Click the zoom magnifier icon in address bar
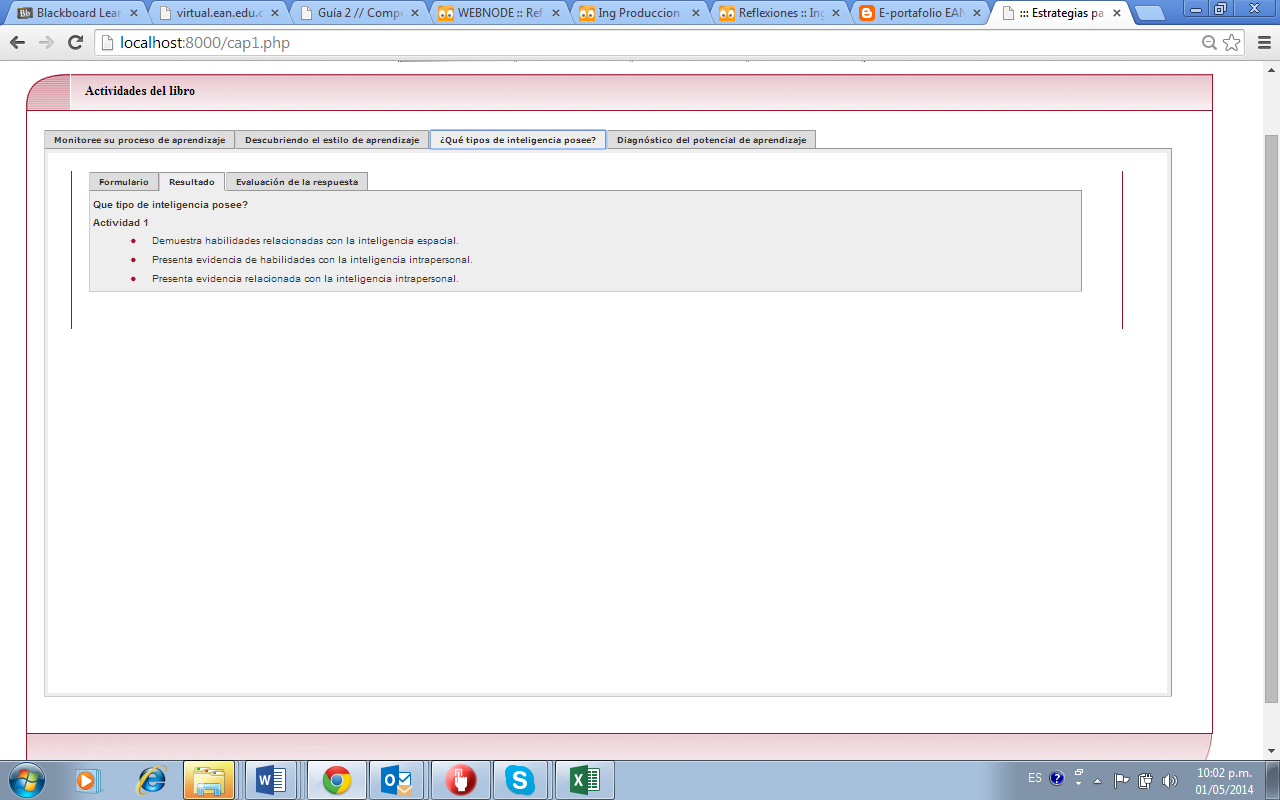Image resolution: width=1280 pixels, height=800 pixels. point(1209,43)
